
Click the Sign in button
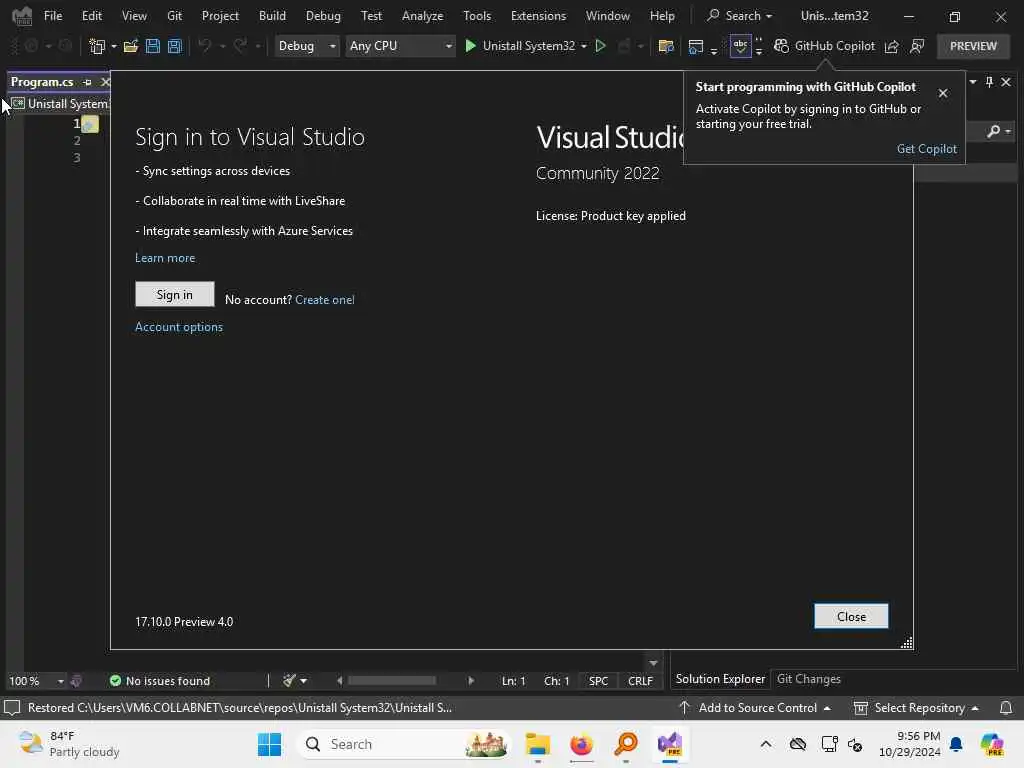(x=174, y=295)
